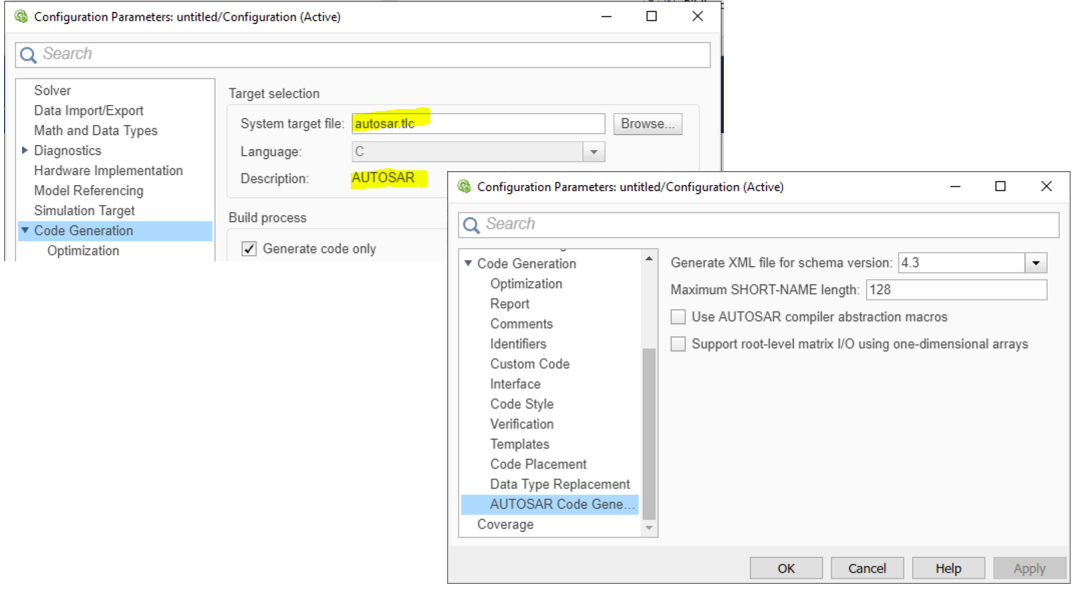
Task: Enable Support root-level matrix I/O checkbox
Action: 678,344
